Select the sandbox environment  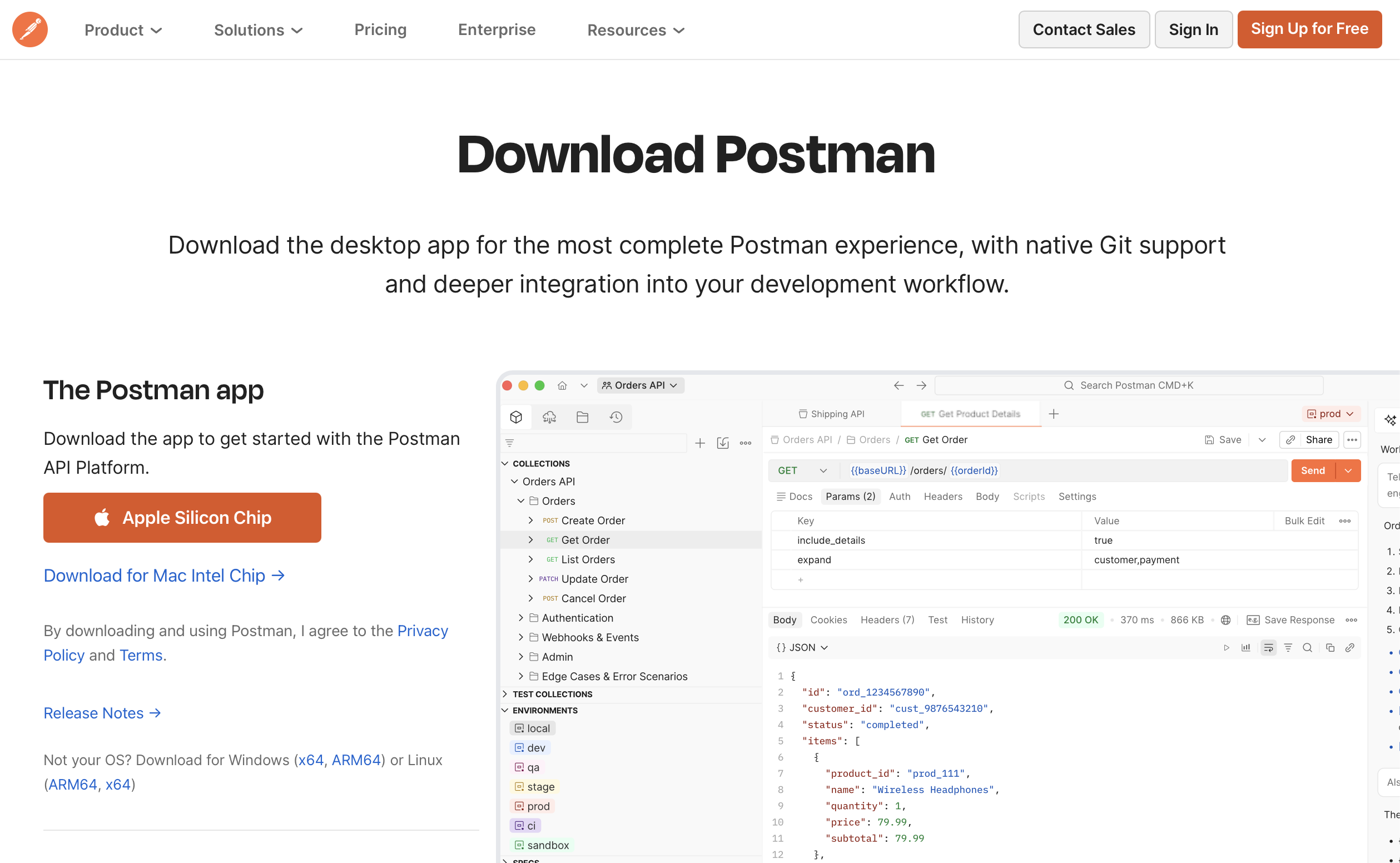542,845
